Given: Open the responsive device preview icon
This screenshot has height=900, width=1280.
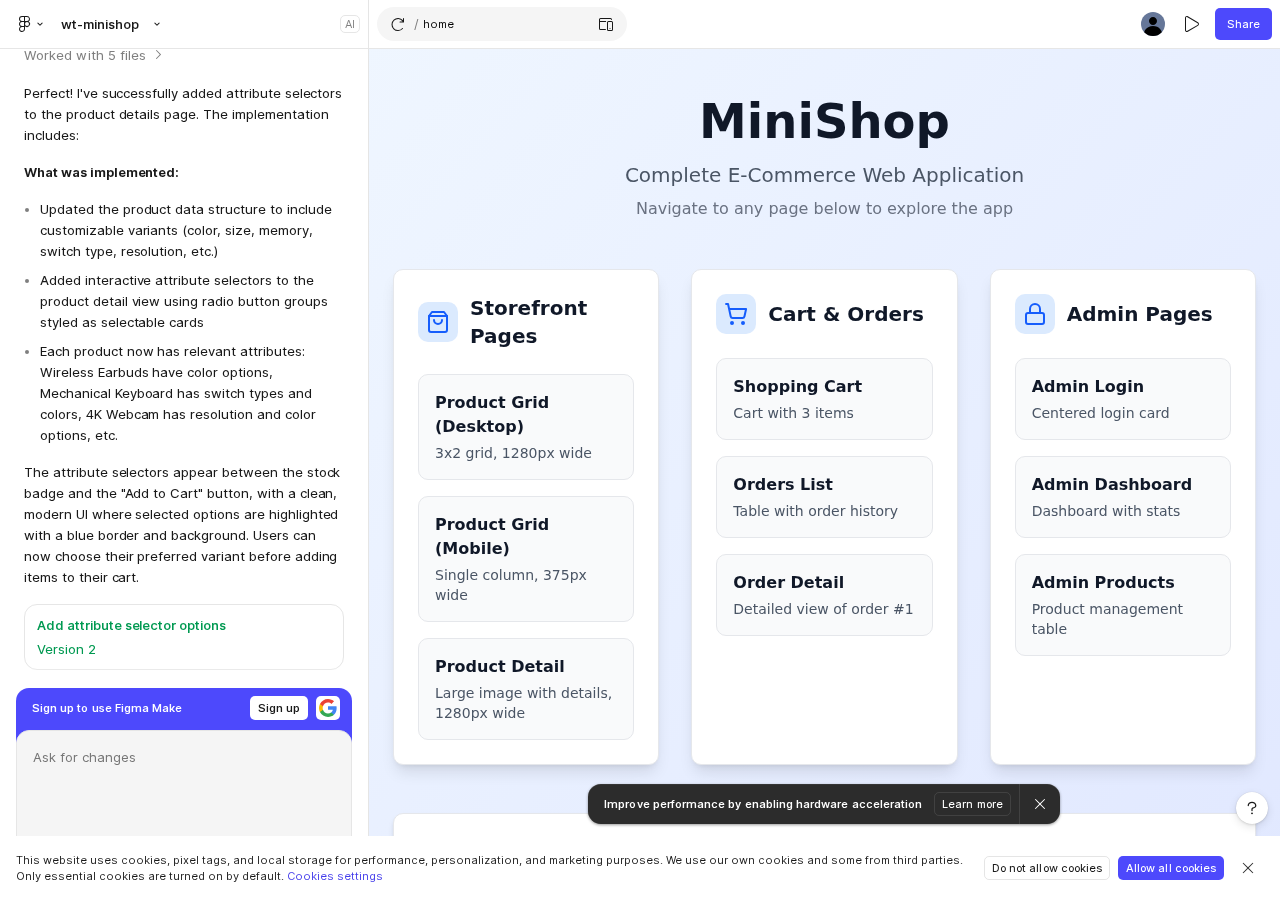Looking at the screenshot, I should pyautogui.click(x=604, y=23).
